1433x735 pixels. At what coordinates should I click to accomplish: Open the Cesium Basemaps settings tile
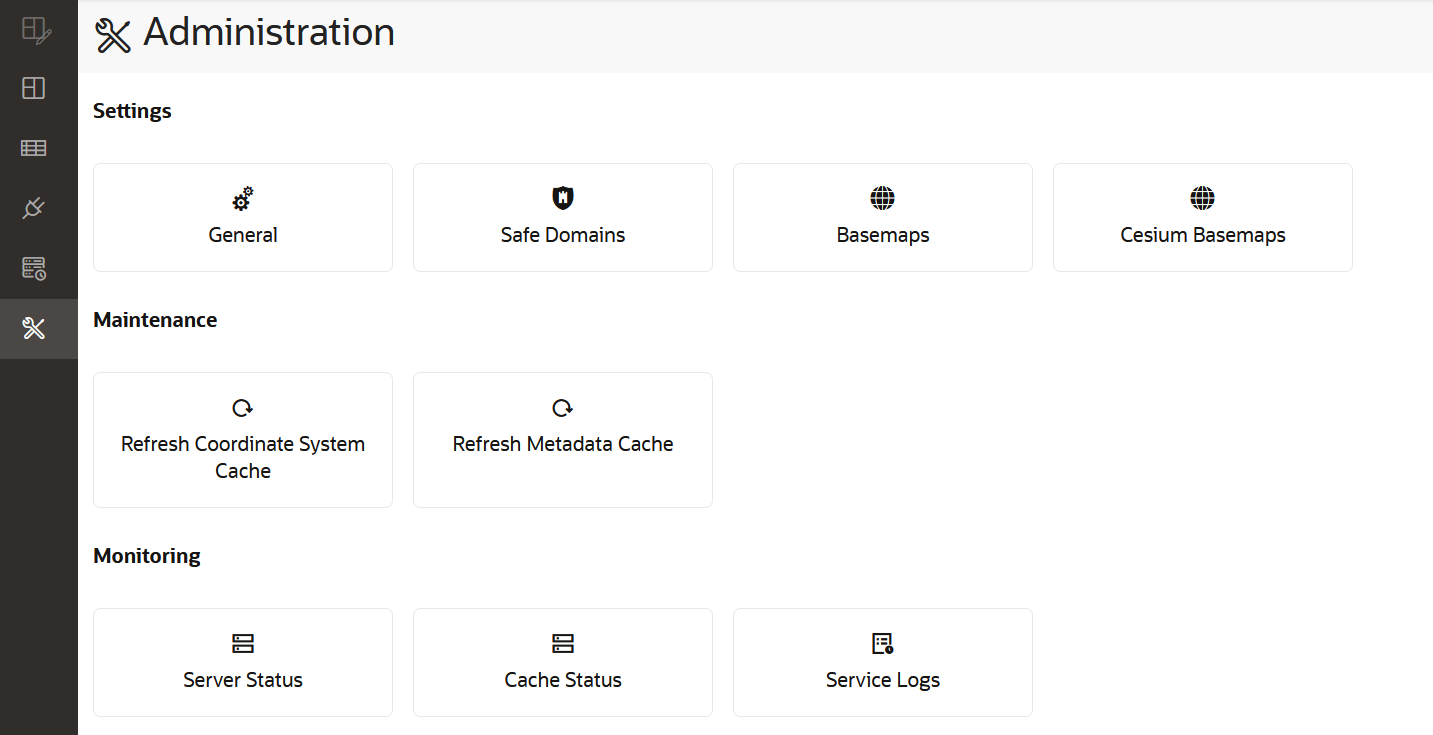(1202, 218)
